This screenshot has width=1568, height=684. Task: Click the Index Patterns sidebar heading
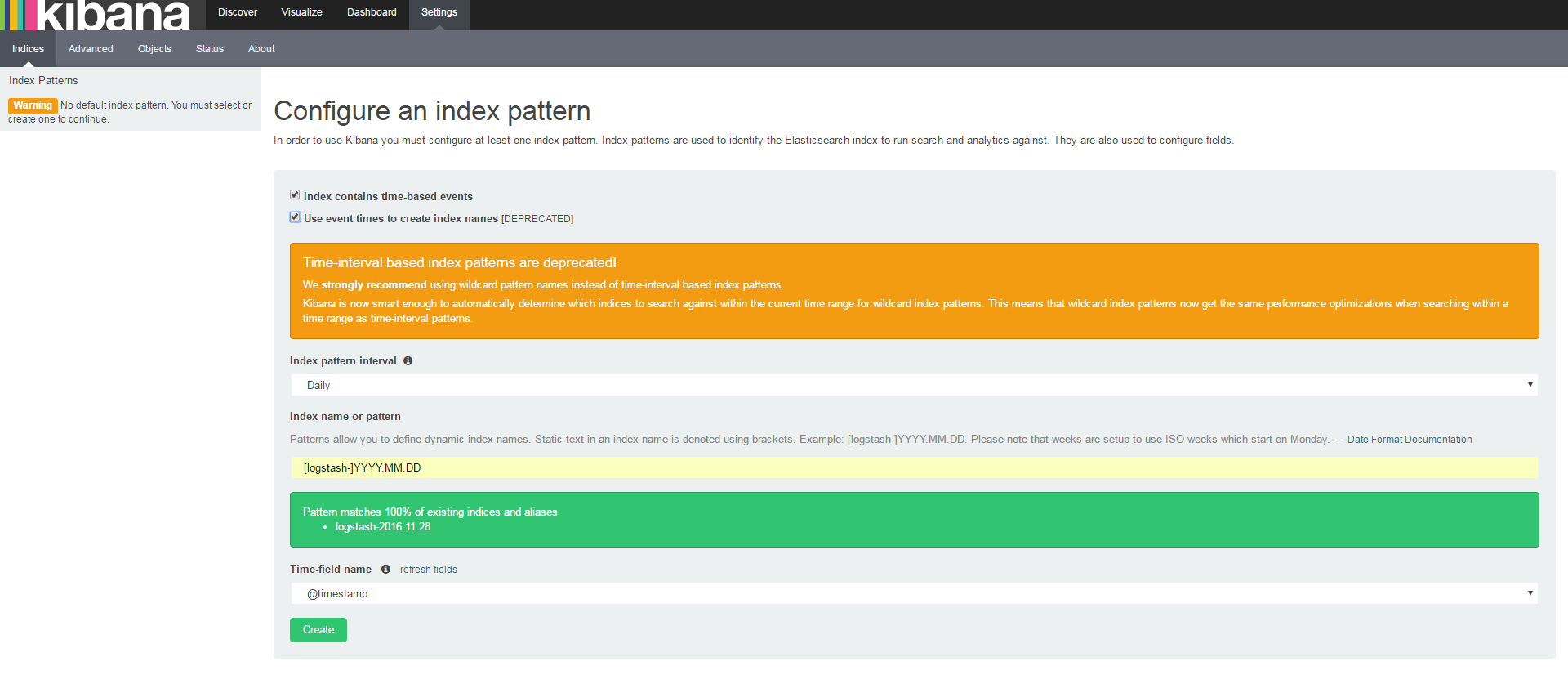coord(43,81)
